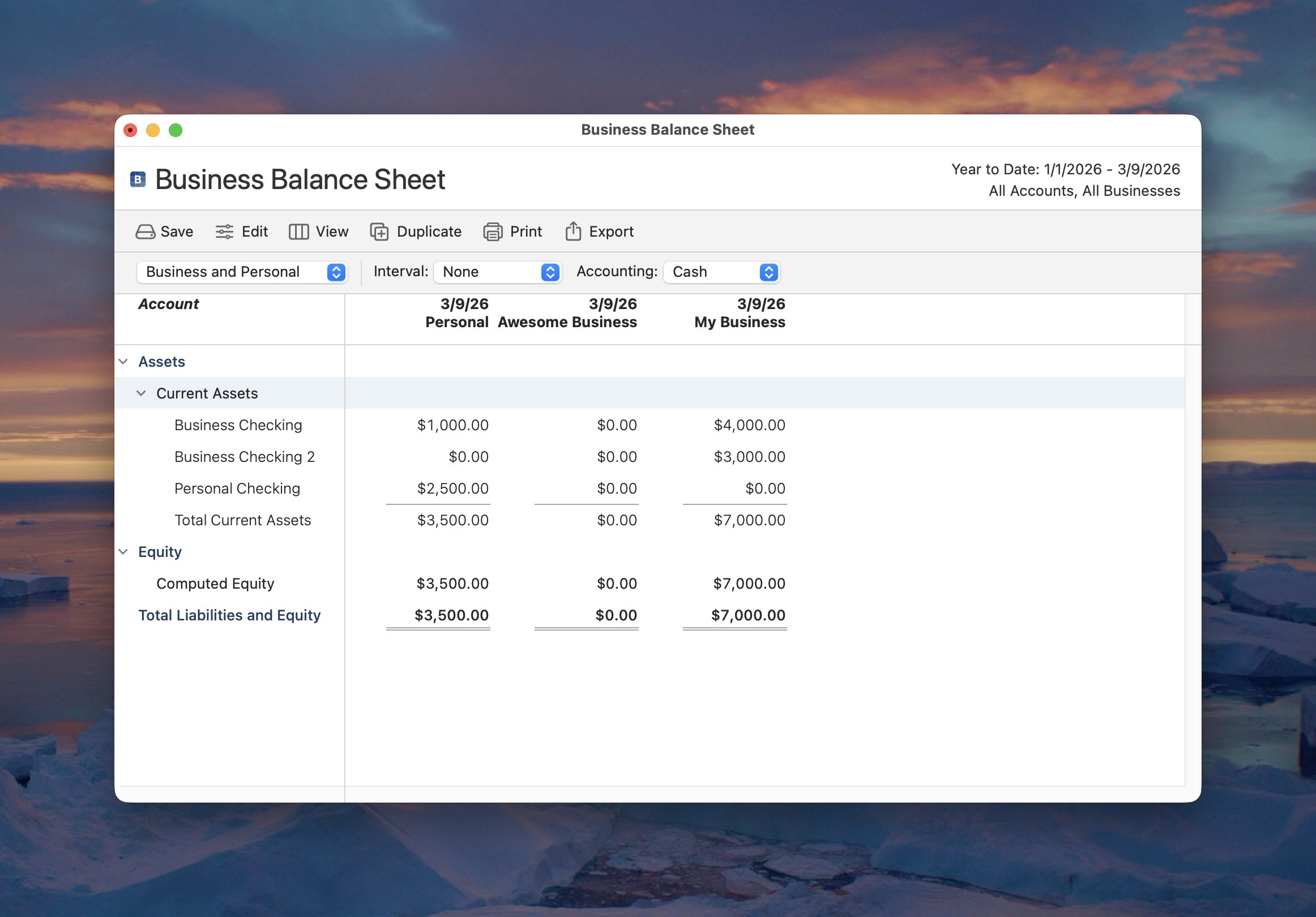Click the Print printer icon
The width and height of the screenshot is (1316, 917).
click(492, 232)
